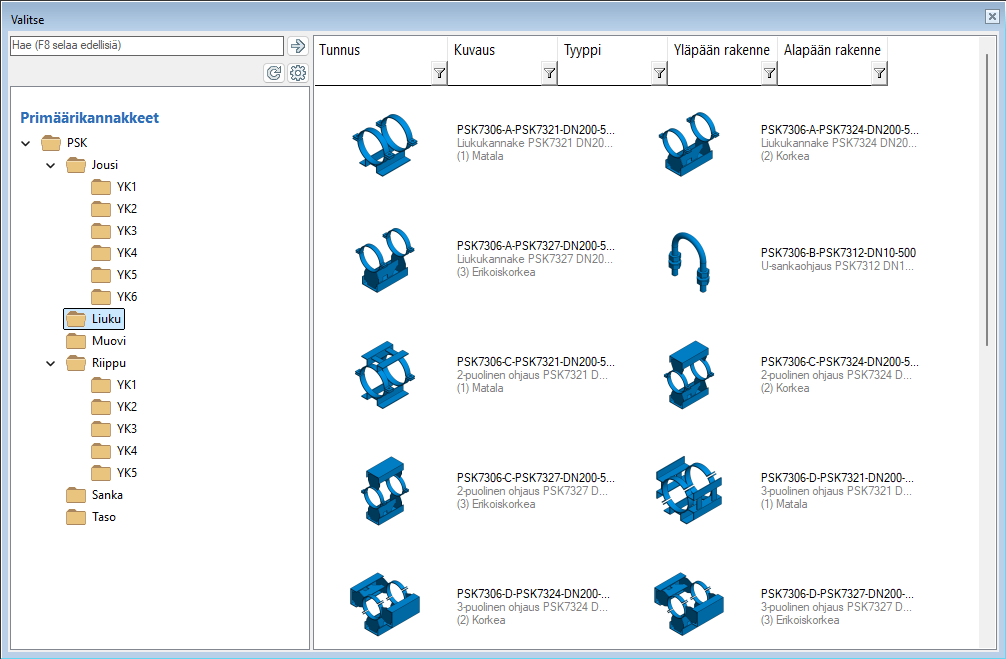This screenshot has width=1006, height=659.
Task: Select YK3 under Jousi
Action: (x=126, y=231)
